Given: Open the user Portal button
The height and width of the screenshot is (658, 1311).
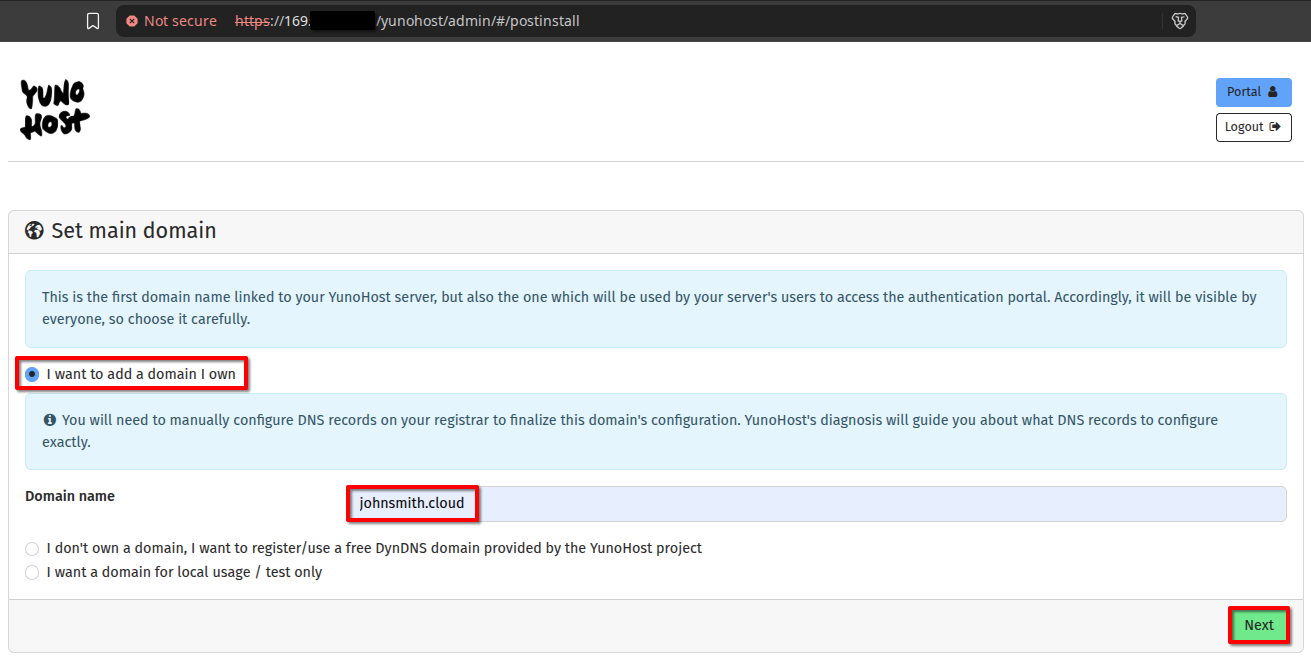Looking at the screenshot, I should pyautogui.click(x=1253, y=92).
